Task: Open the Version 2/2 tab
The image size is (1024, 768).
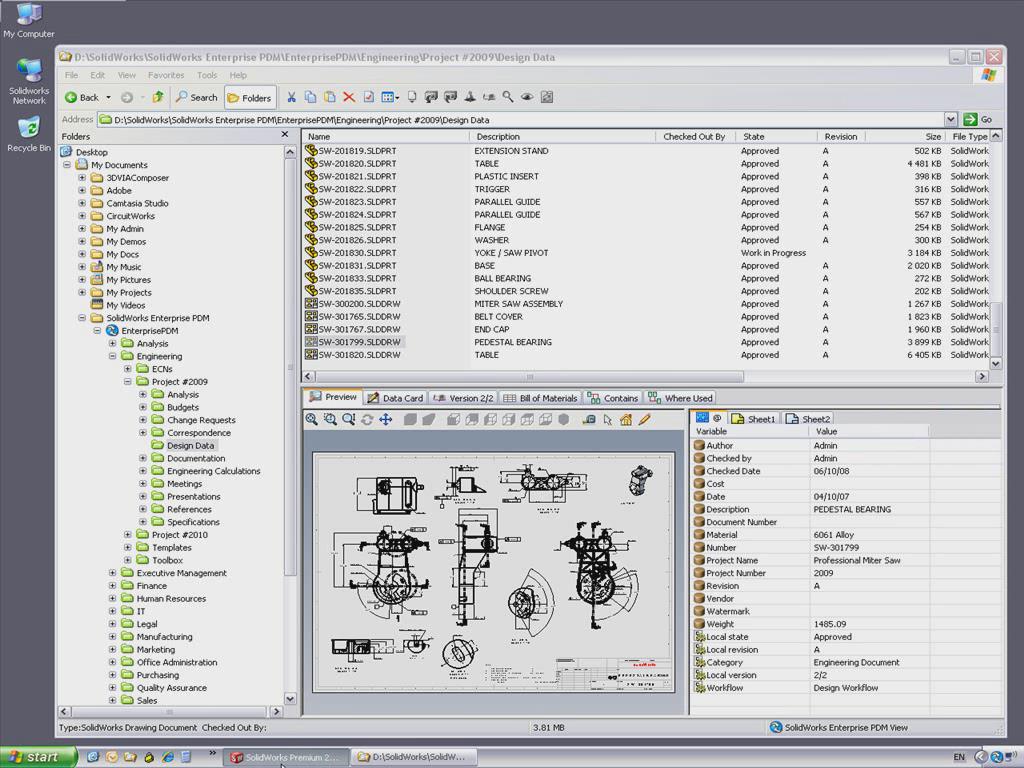Action: pyautogui.click(x=463, y=398)
